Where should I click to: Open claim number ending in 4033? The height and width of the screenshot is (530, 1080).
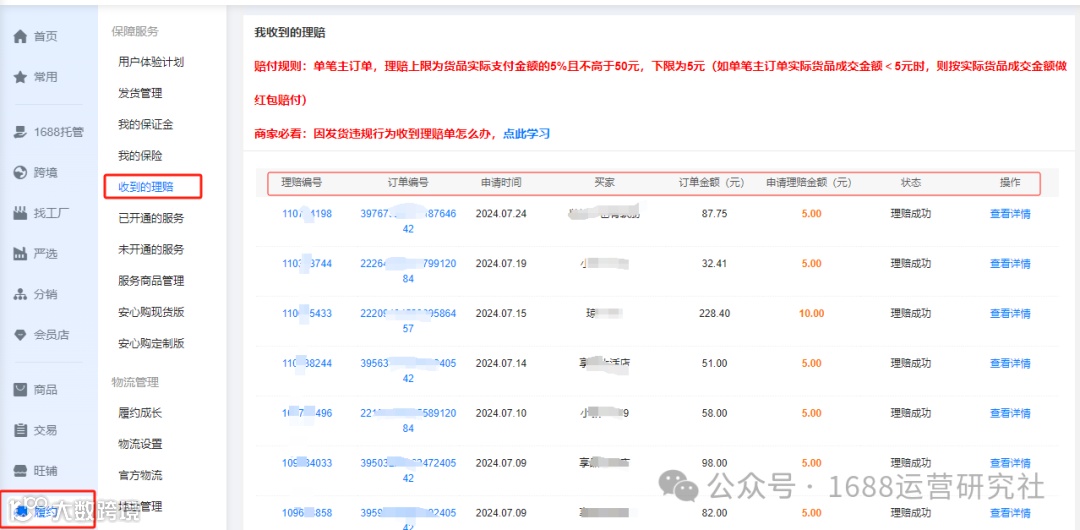pyautogui.click(x=307, y=463)
